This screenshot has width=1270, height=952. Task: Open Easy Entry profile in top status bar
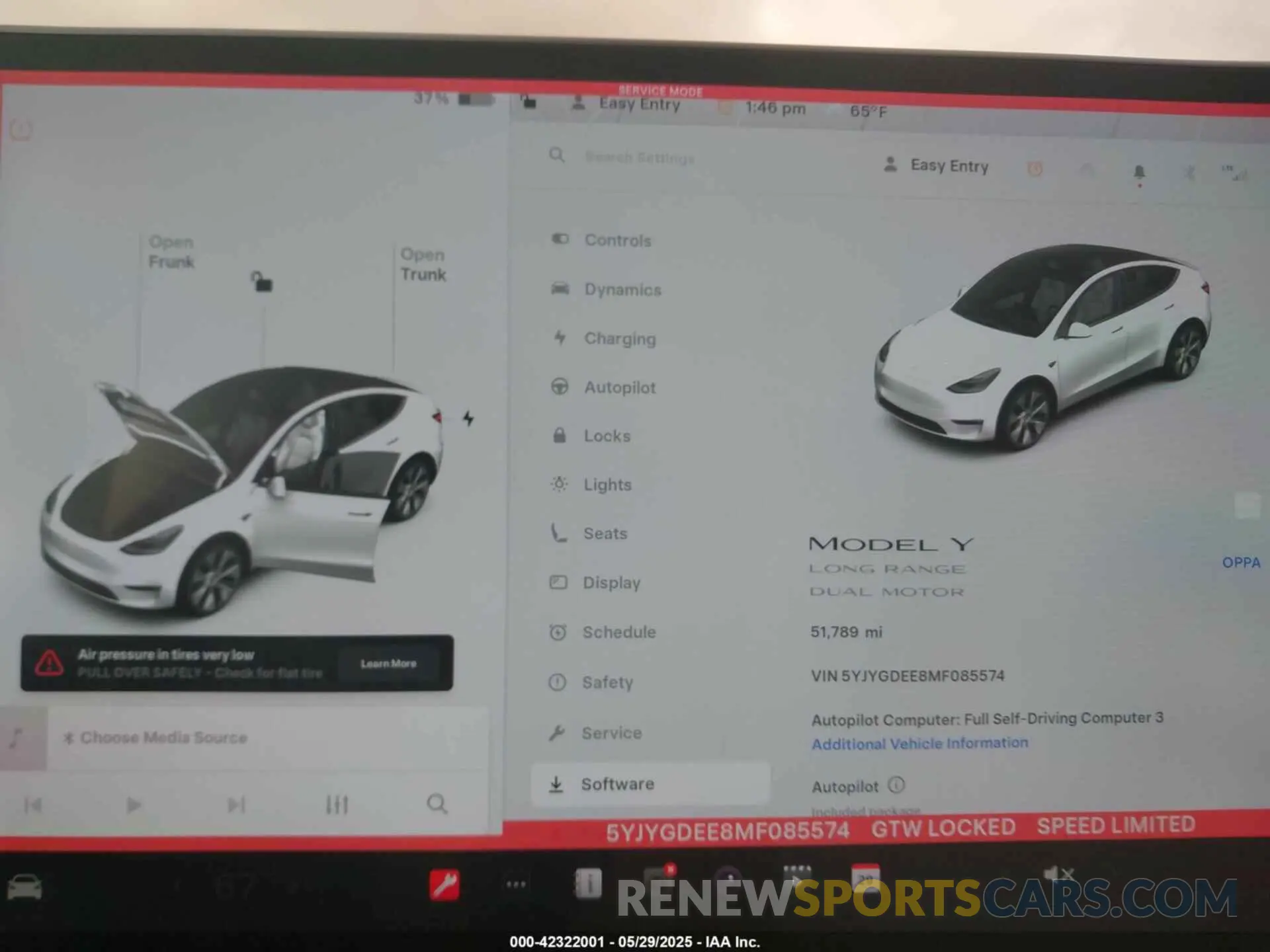[x=626, y=104]
